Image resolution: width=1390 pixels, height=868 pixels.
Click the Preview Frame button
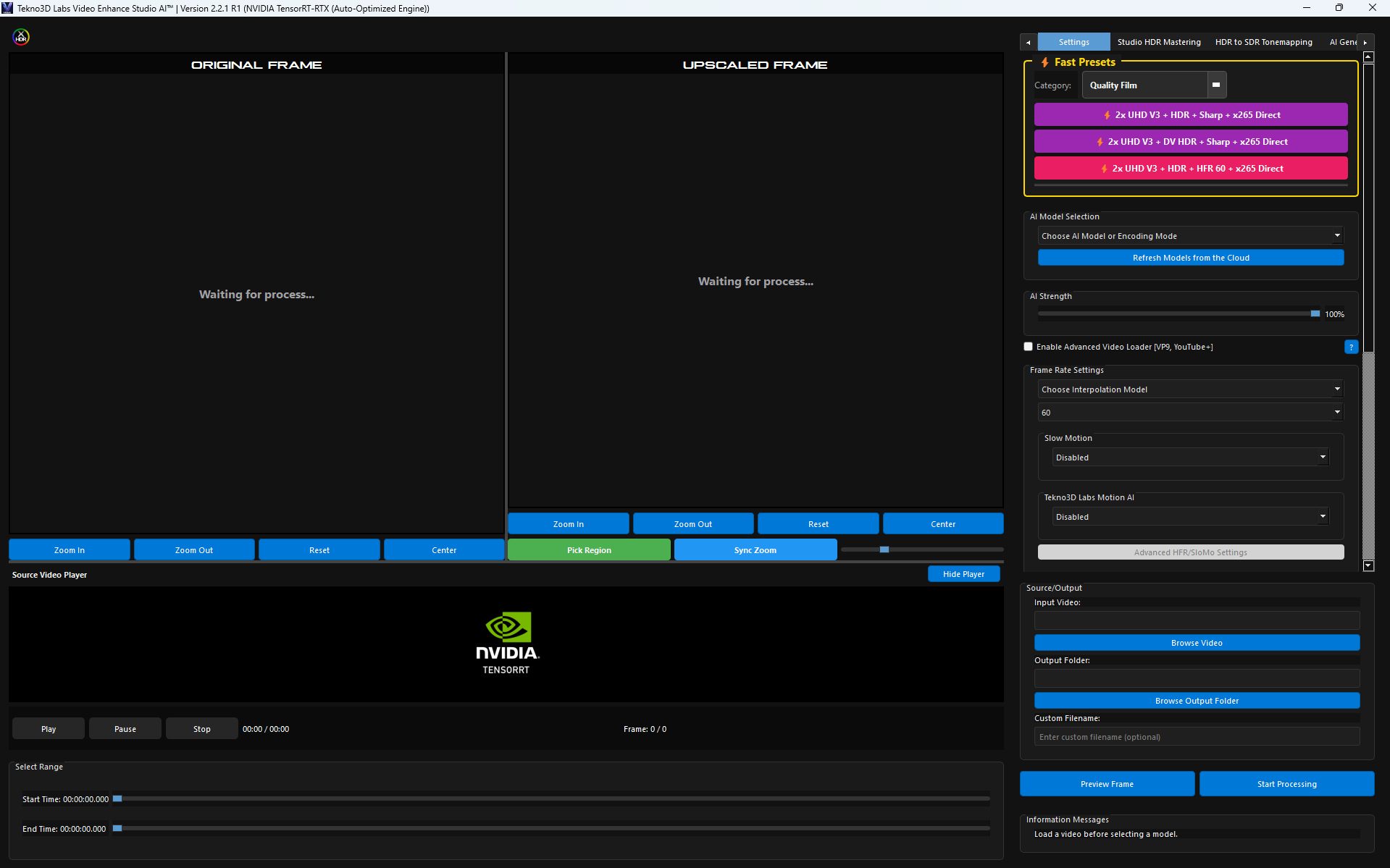point(1107,784)
